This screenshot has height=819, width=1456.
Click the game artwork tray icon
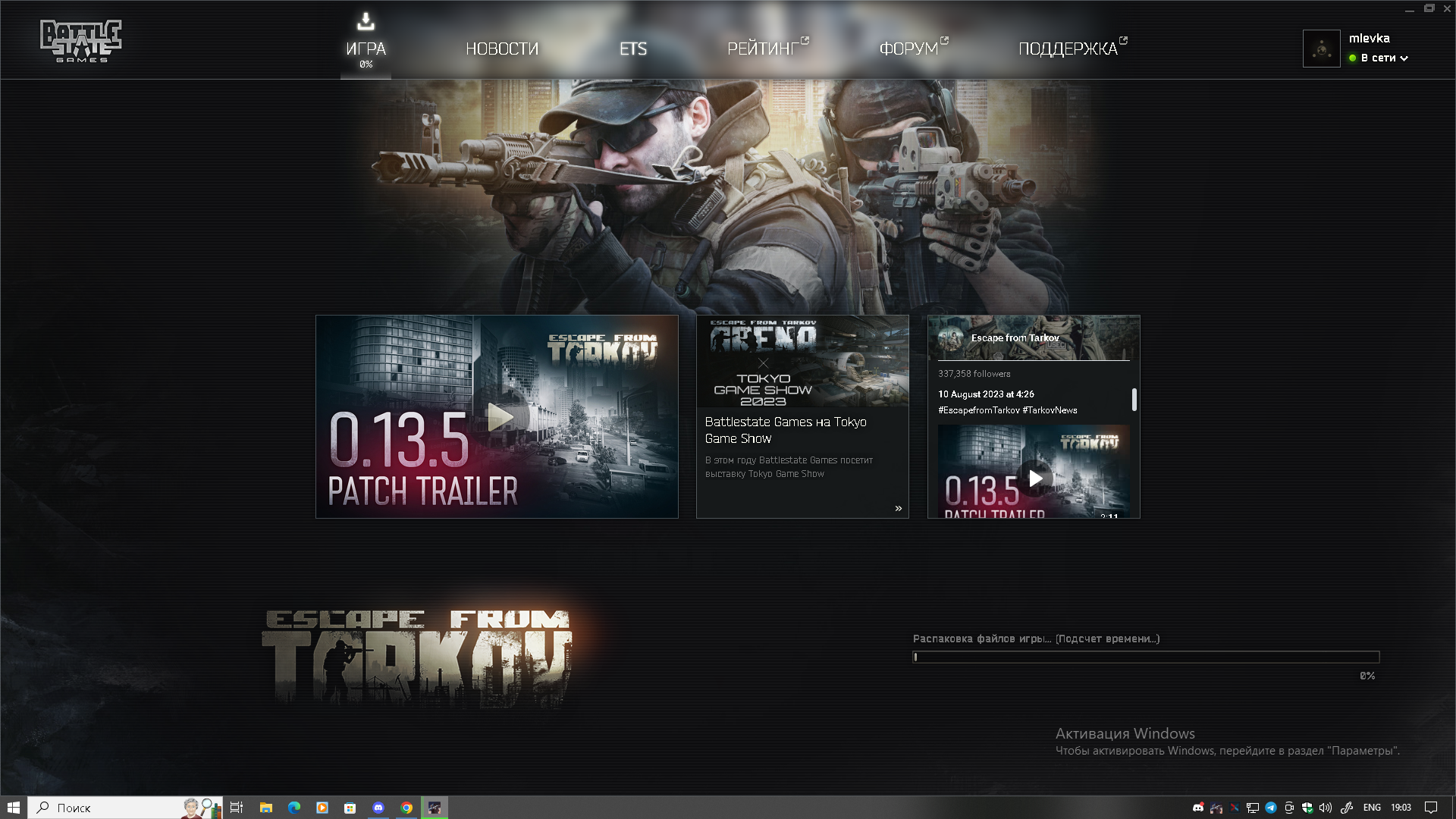[1216, 808]
